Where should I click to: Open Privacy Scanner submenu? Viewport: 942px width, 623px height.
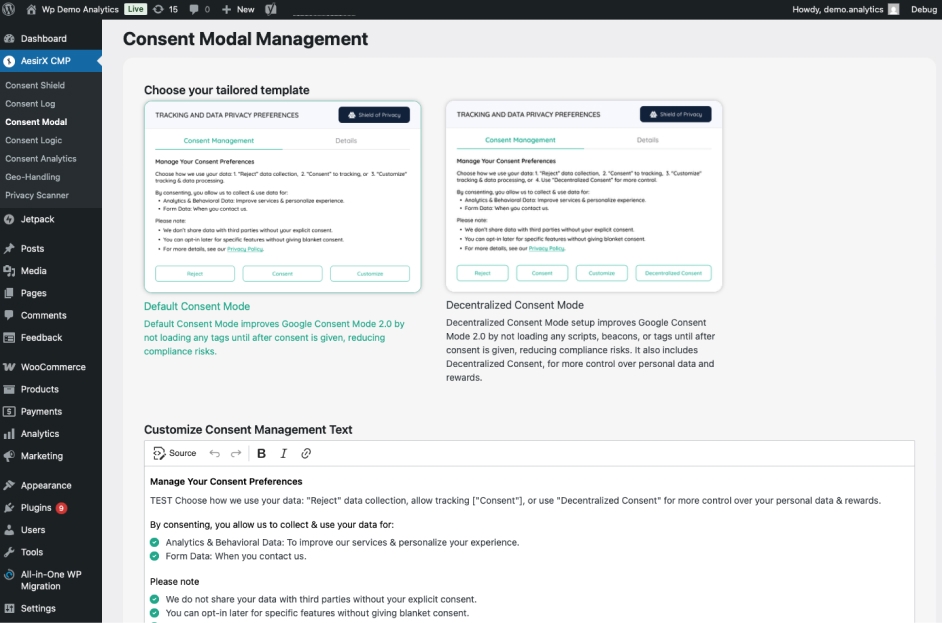click(x=37, y=195)
